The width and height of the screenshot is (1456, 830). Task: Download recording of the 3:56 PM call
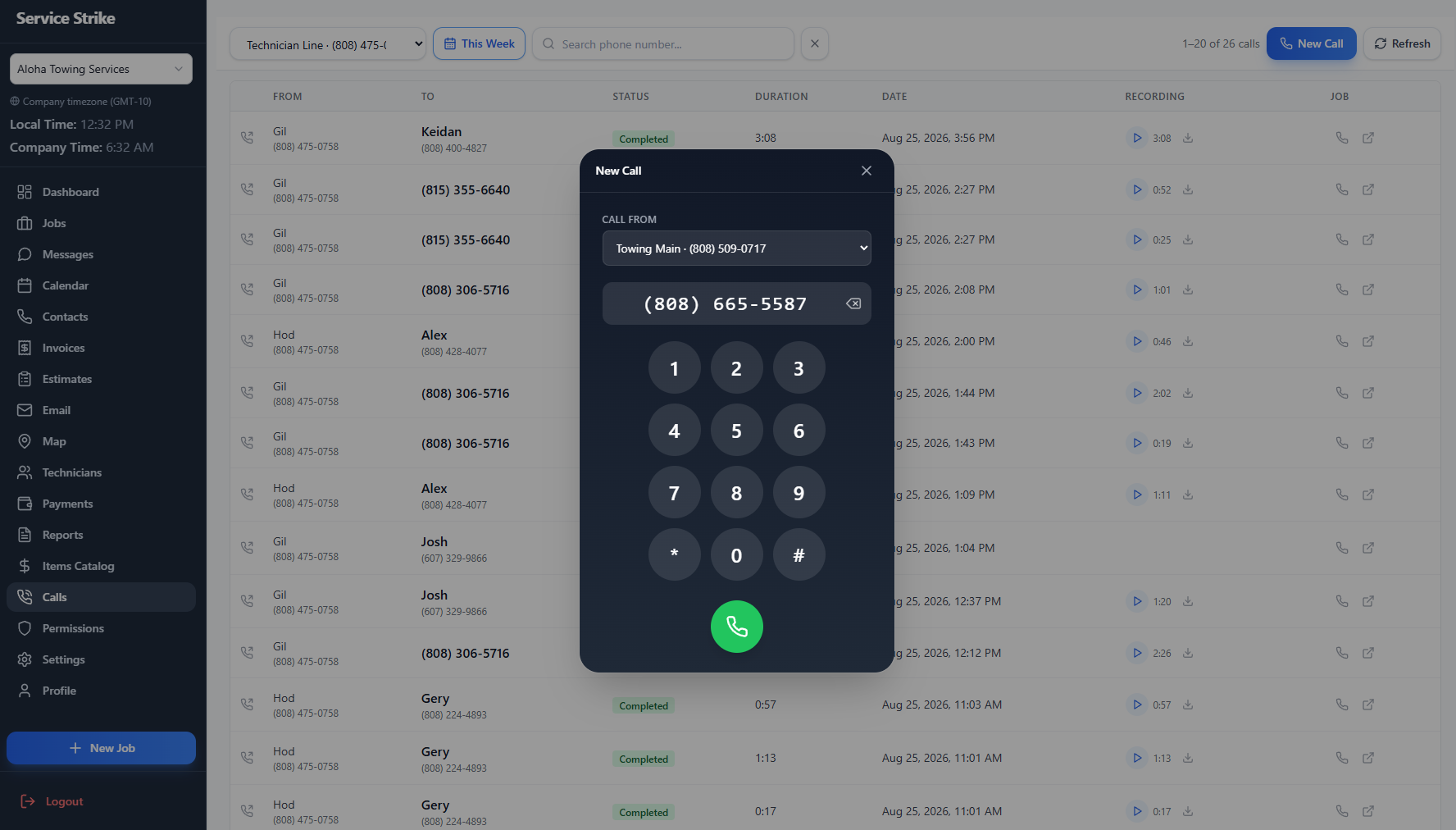[1188, 138]
